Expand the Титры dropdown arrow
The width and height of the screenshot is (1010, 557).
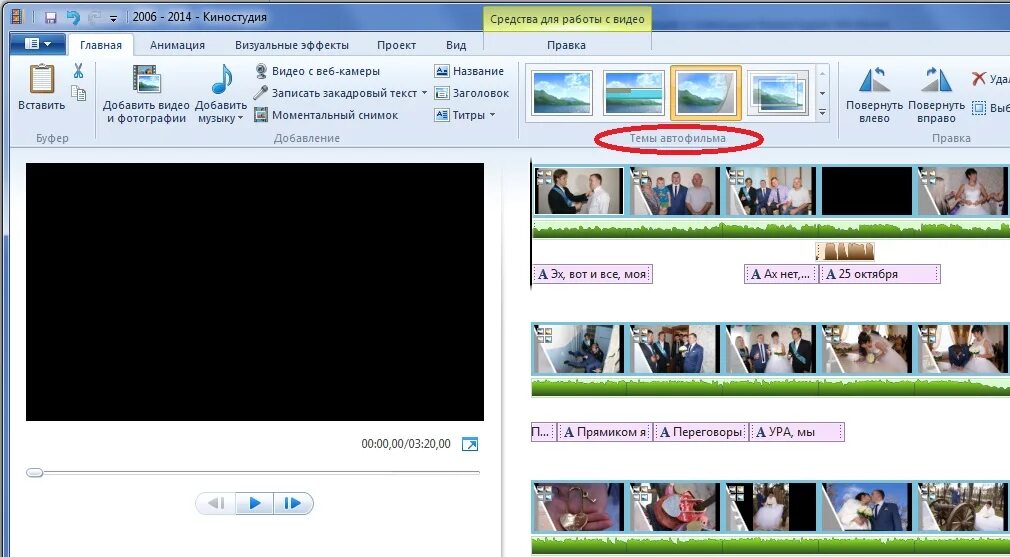tap(493, 115)
